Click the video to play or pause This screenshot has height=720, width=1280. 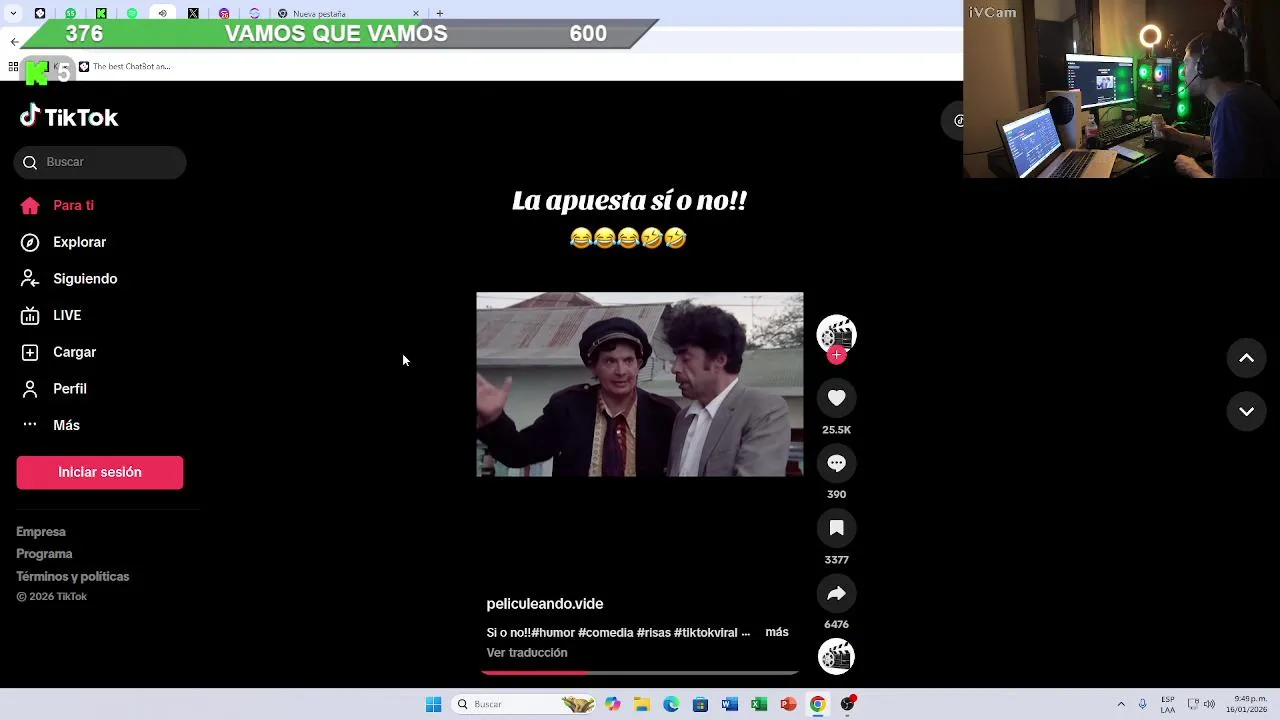click(x=640, y=384)
